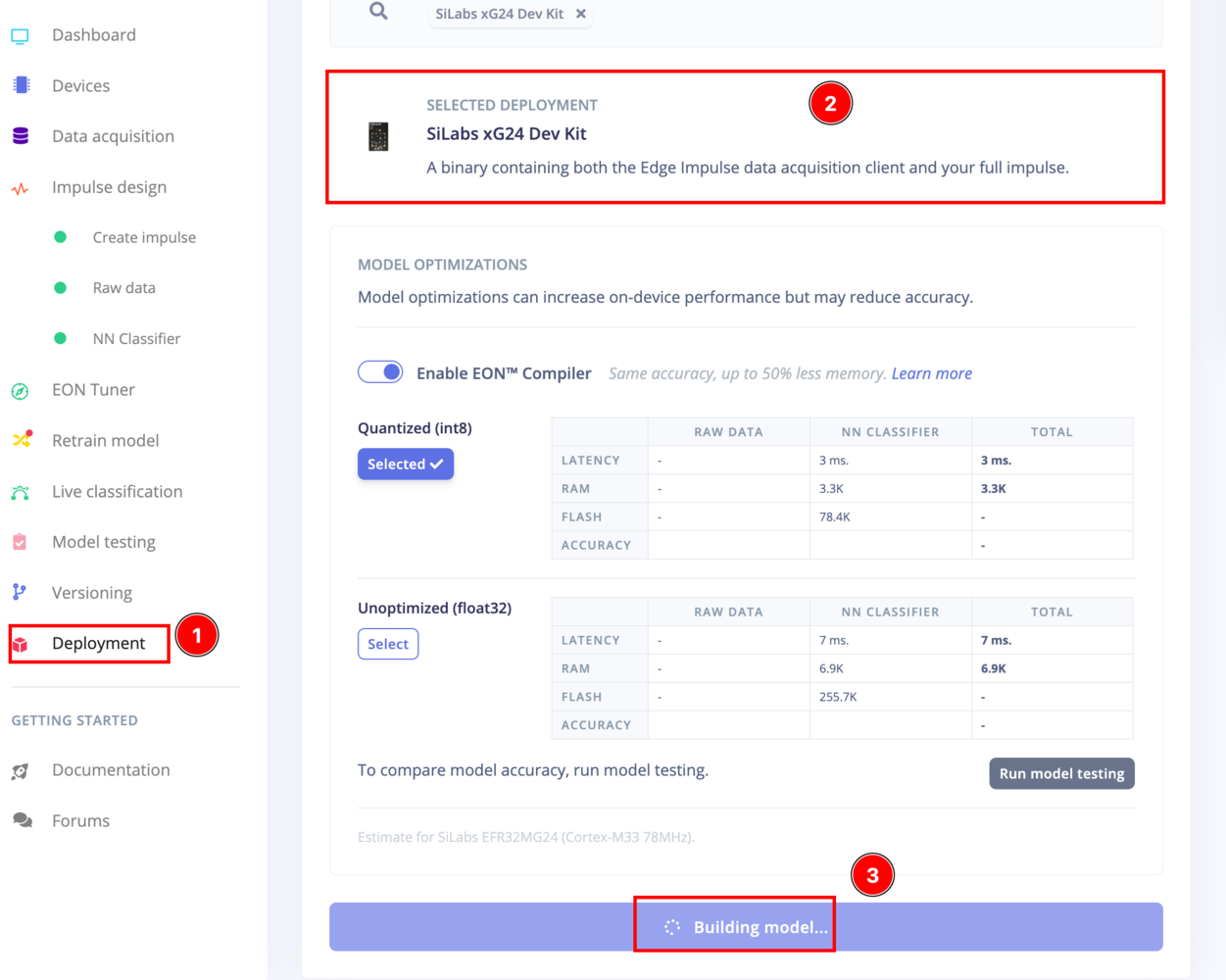1226x980 pixels.
Task: Open the Create impulse step
Action: (144, 237)
